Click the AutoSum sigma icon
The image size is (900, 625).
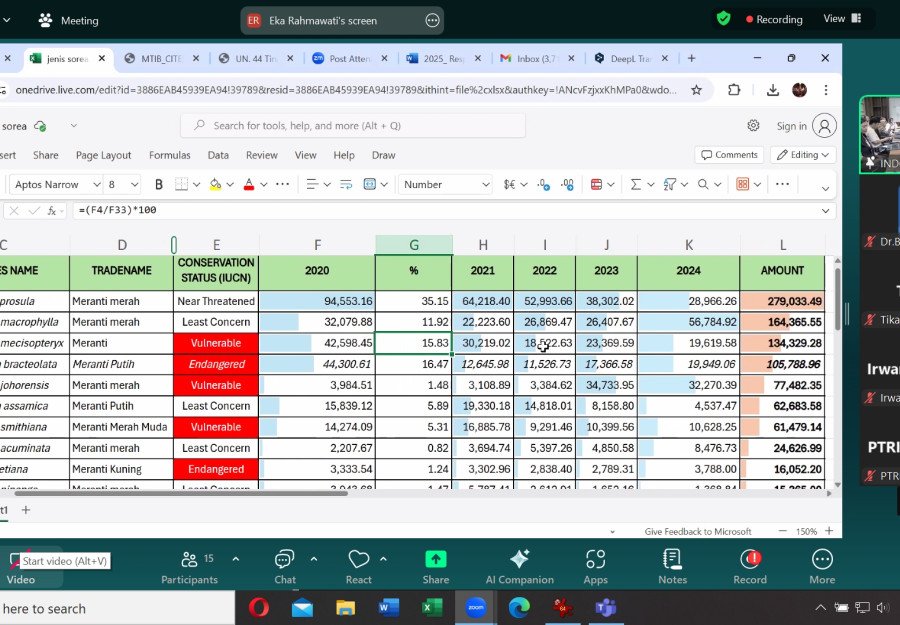635,184
